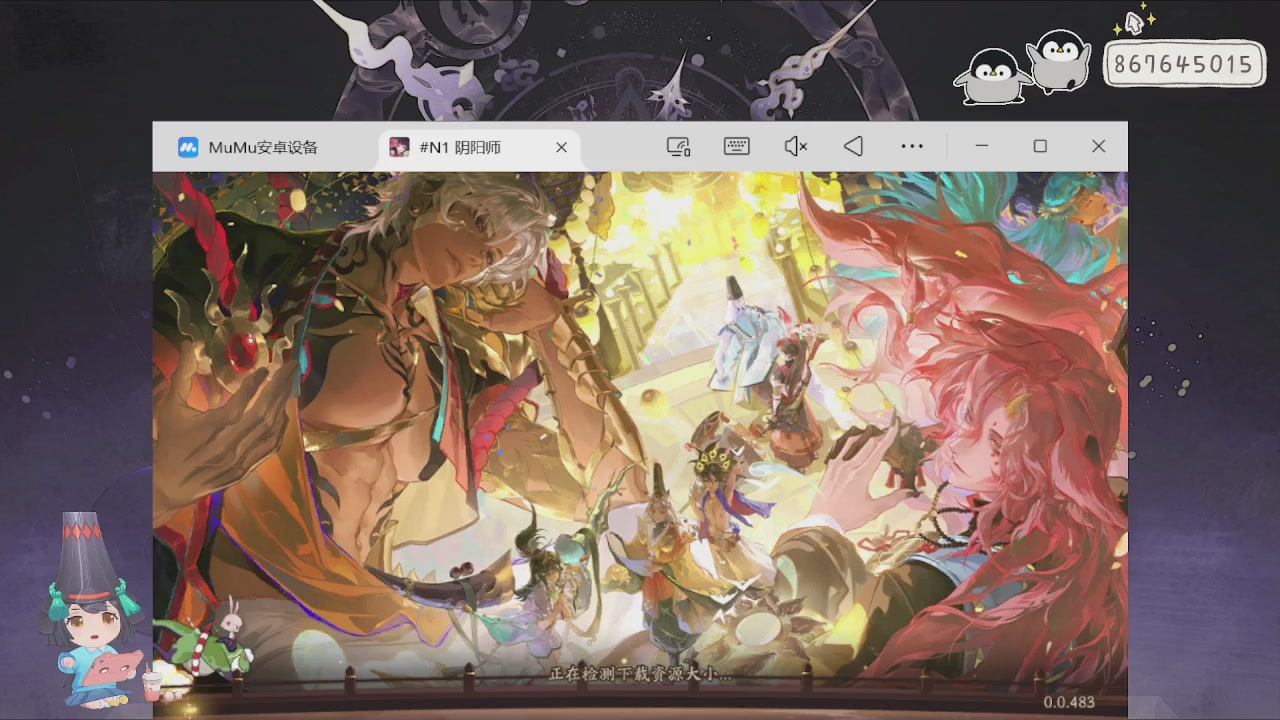The image size is (1280, 720).
Task: Minimize the MuMu emulator window
Action: coord(982,146)
